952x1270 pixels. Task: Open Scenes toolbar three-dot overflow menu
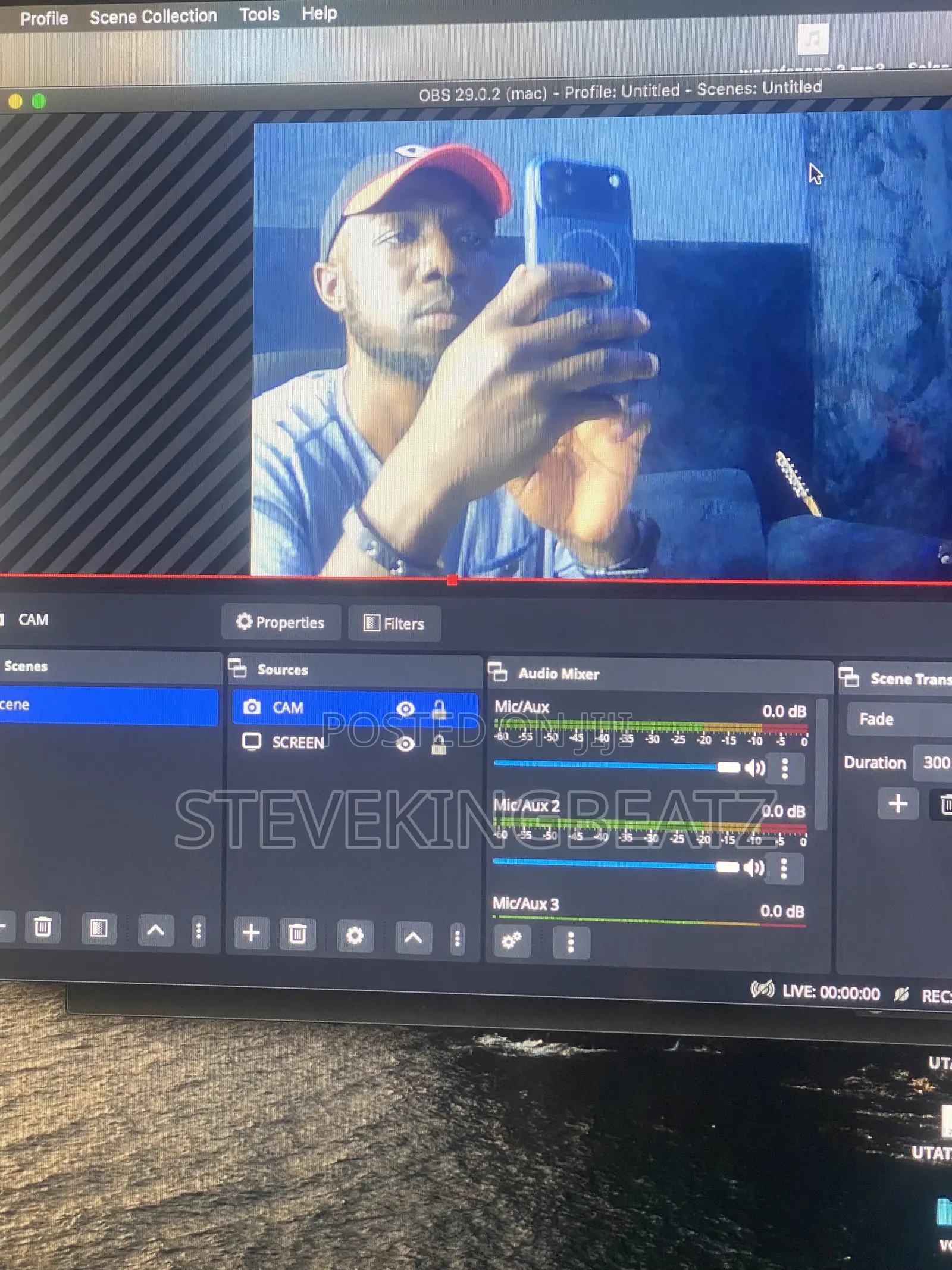(199, 931)
